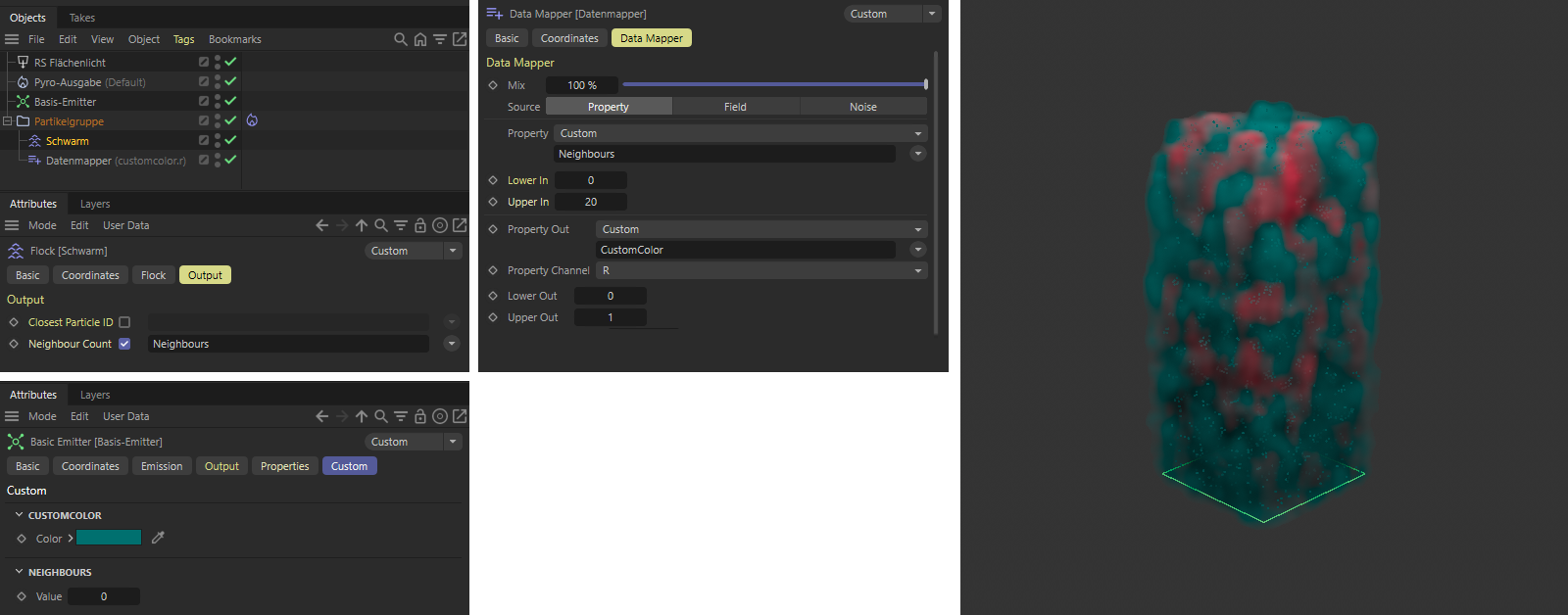Viewport: 1568px width, 615px height.
Task: Open Custom dropdown in Basic Emitter header
Action: (414, 442)
